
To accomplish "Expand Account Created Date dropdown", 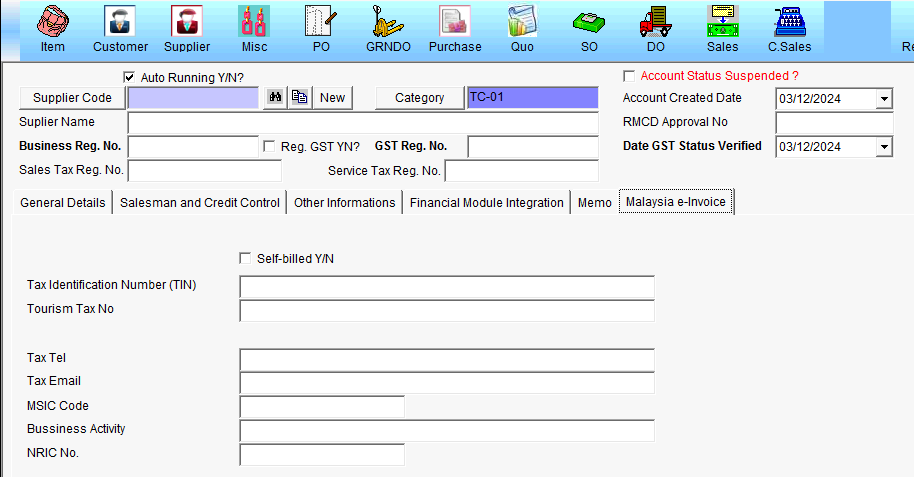I will pyautogui.click(x=884, y=99).
